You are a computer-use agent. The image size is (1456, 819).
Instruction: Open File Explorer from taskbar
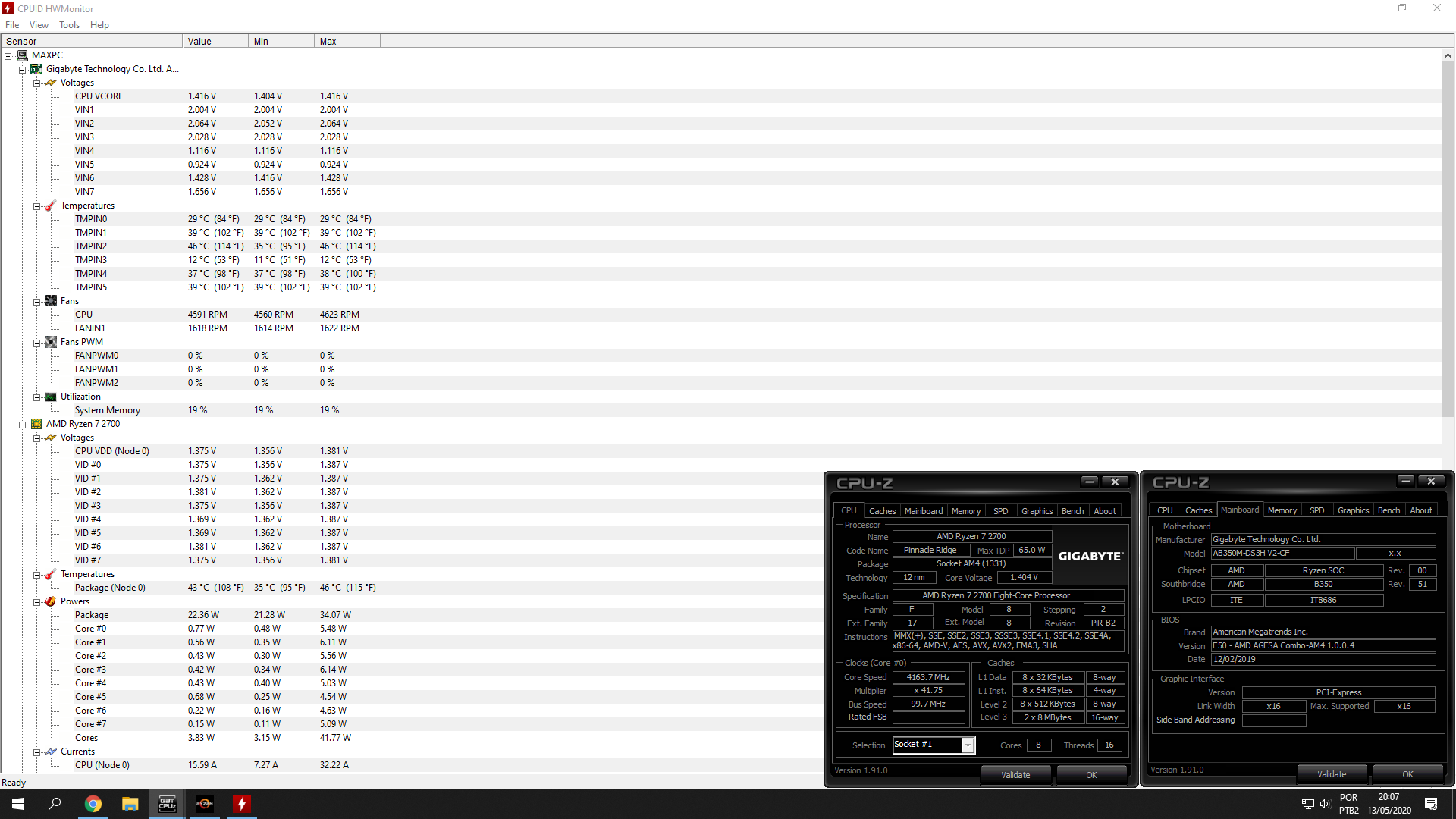click(x=130, y=804)
